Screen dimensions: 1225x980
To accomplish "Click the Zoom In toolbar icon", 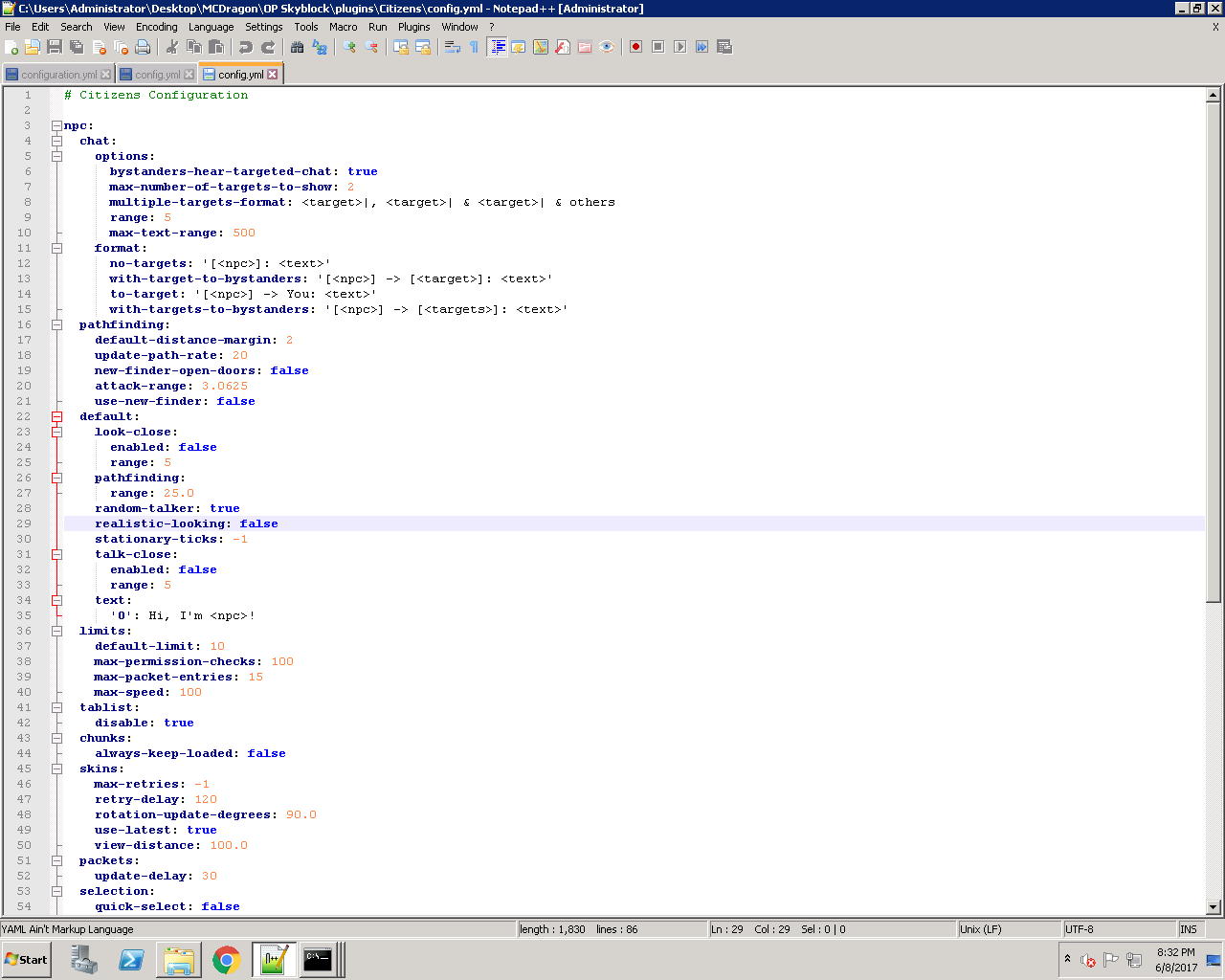I will (x=349, y=47).
